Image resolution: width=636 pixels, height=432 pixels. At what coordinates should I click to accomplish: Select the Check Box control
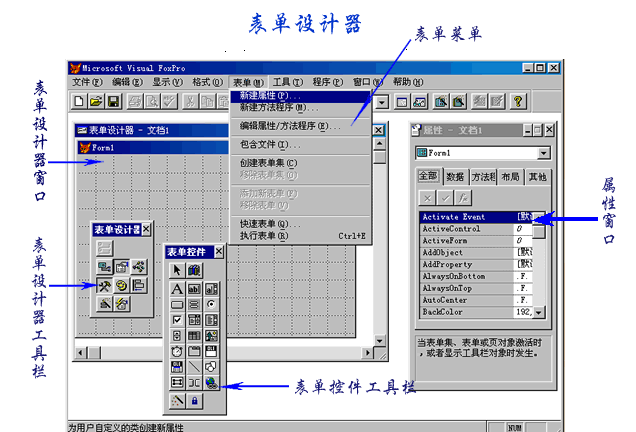[177, 320]
